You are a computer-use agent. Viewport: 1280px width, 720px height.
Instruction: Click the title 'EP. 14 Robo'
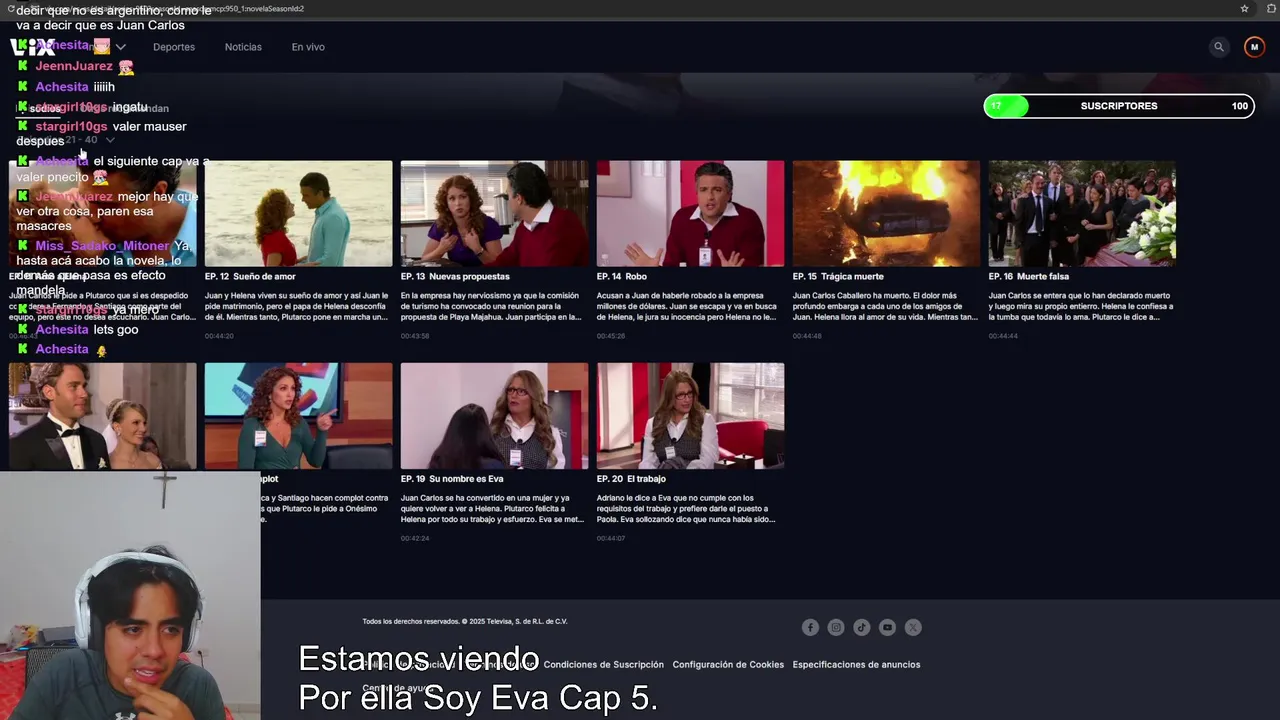click(622, 276)
